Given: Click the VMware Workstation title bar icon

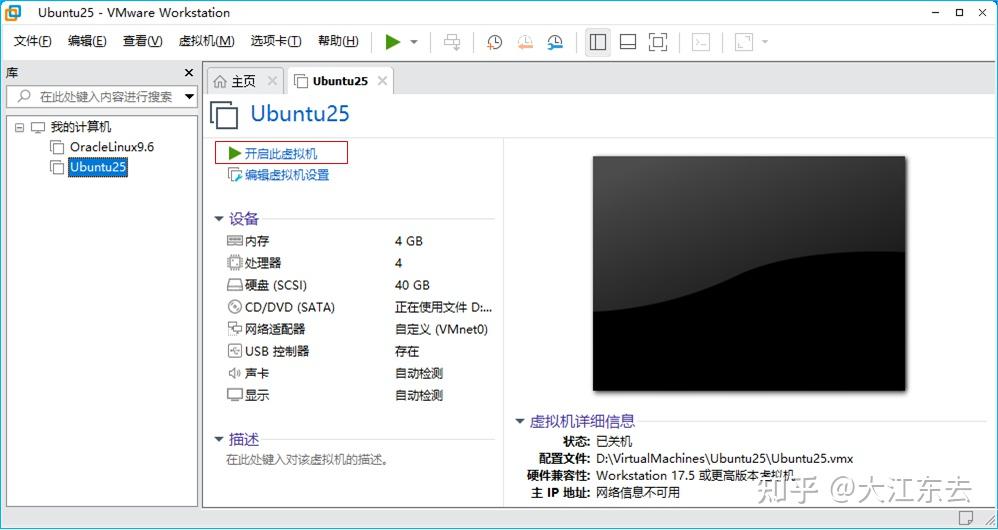Looking at the screenshot, I should [x=13, y=13].
